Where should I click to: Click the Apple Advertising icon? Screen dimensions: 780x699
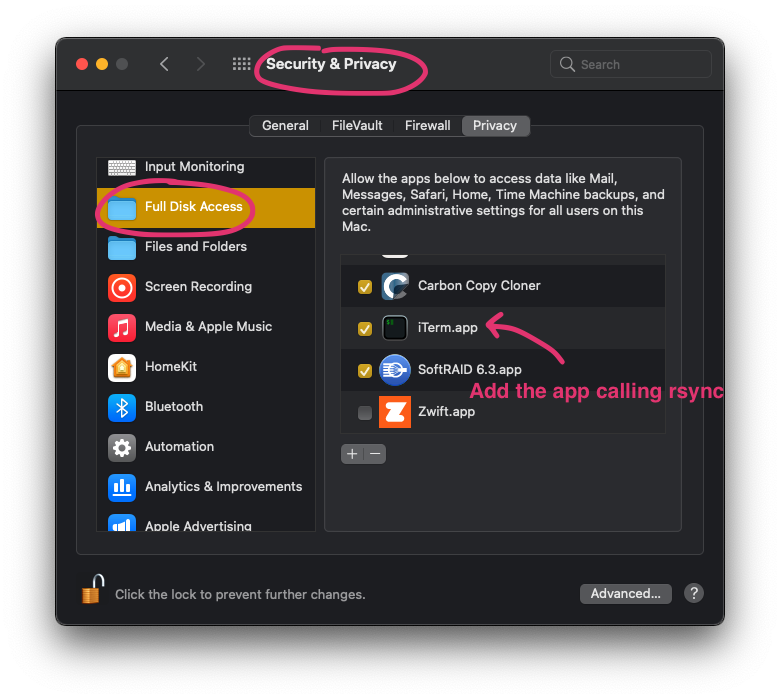pos(122,522)
